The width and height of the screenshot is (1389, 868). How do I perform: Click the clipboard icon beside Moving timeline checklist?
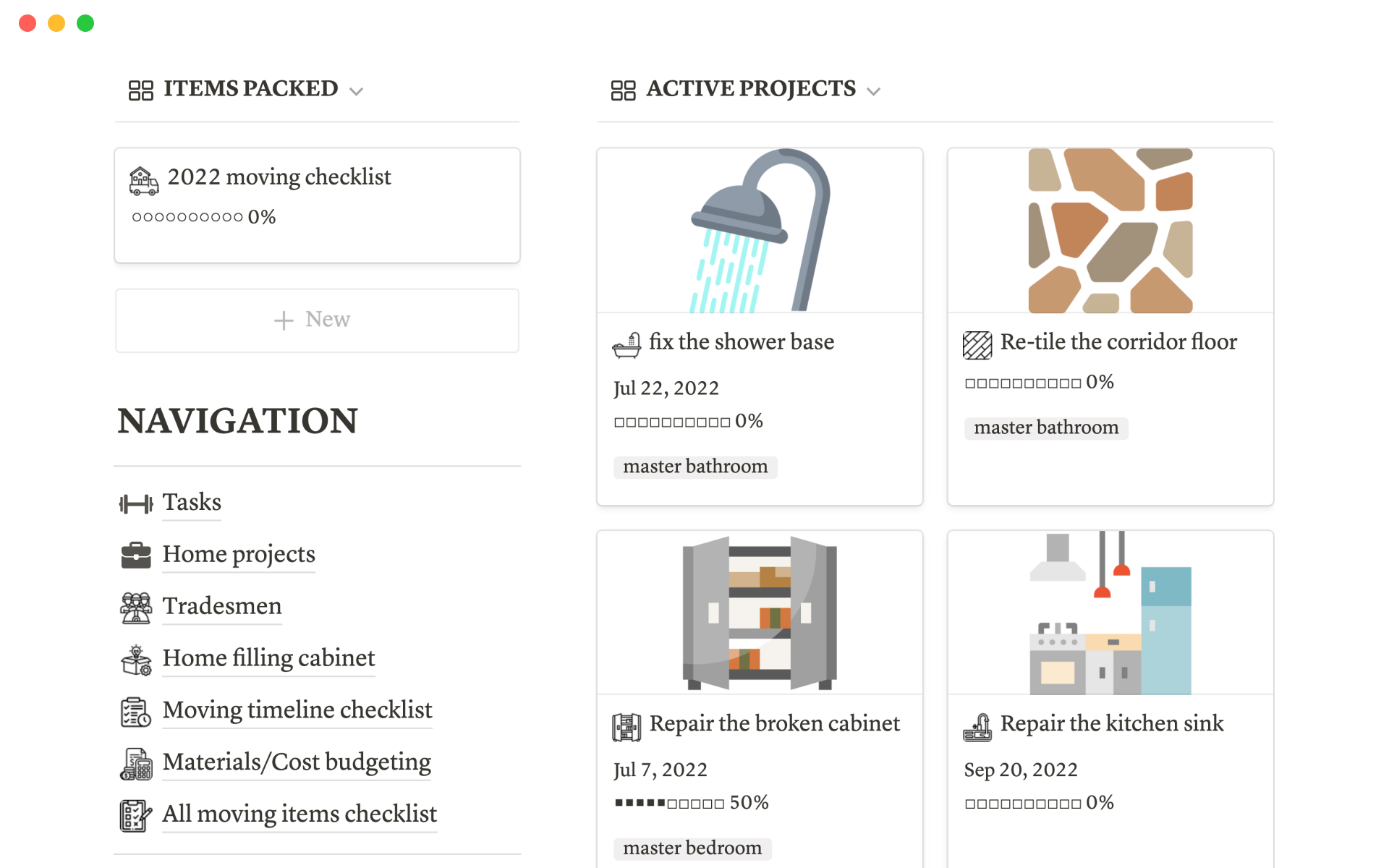(136, 712)
